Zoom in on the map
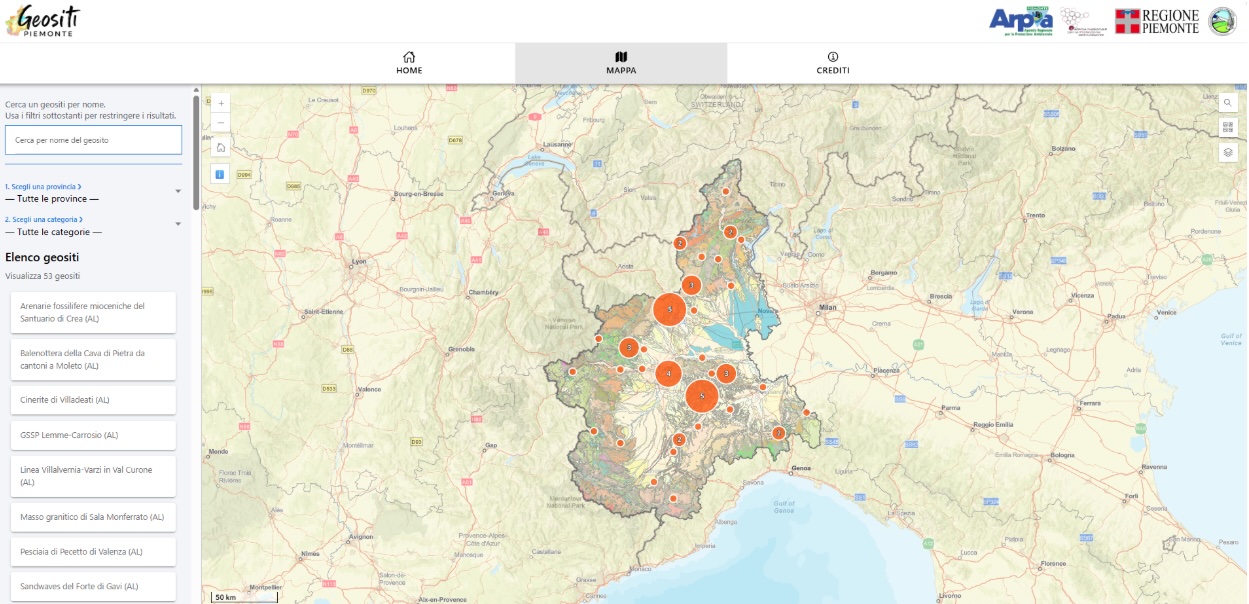Image resolution: width=1249 pixels, height=604 pixels. (221, 102)
